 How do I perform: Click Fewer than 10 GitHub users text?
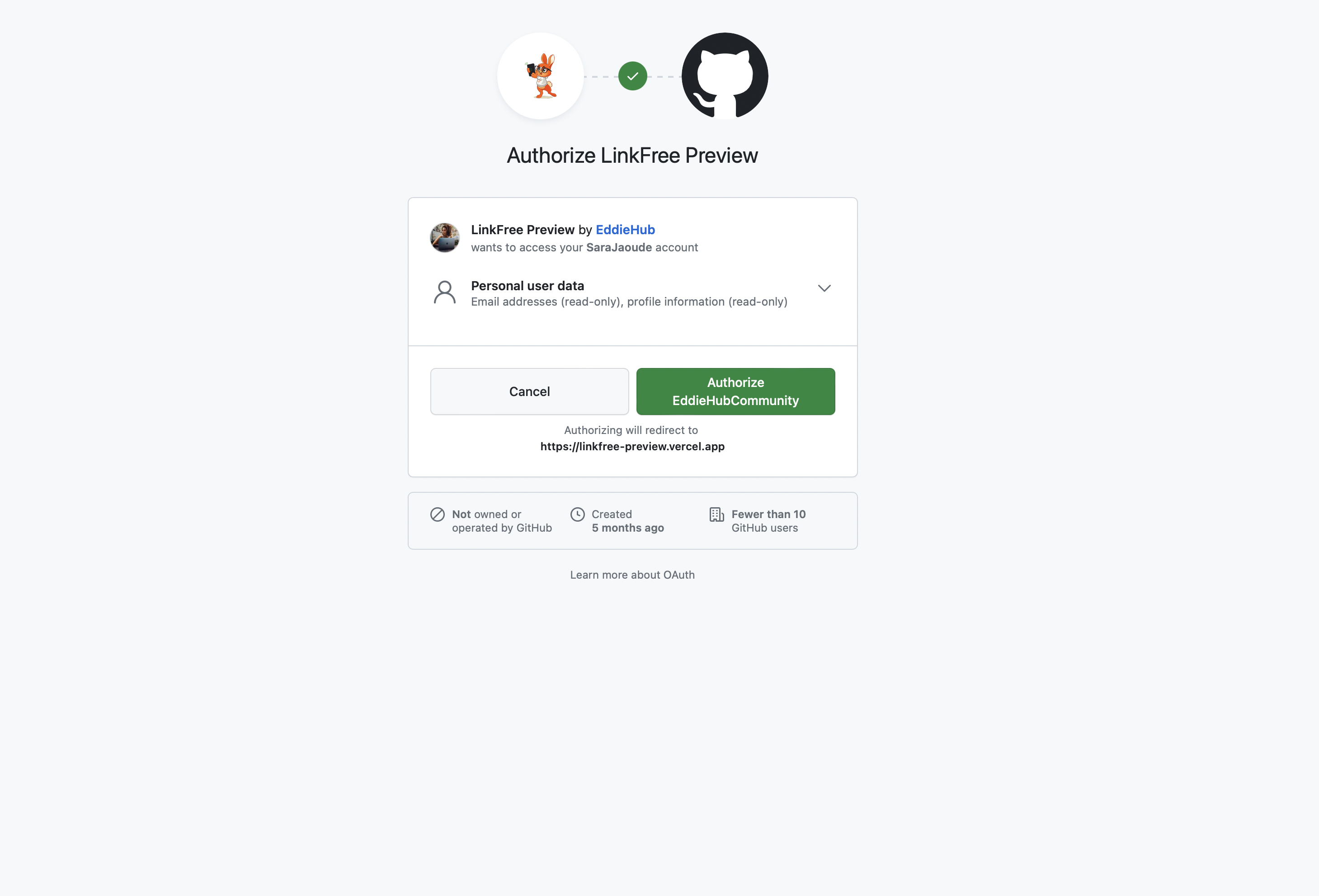[x=768, y=520]
